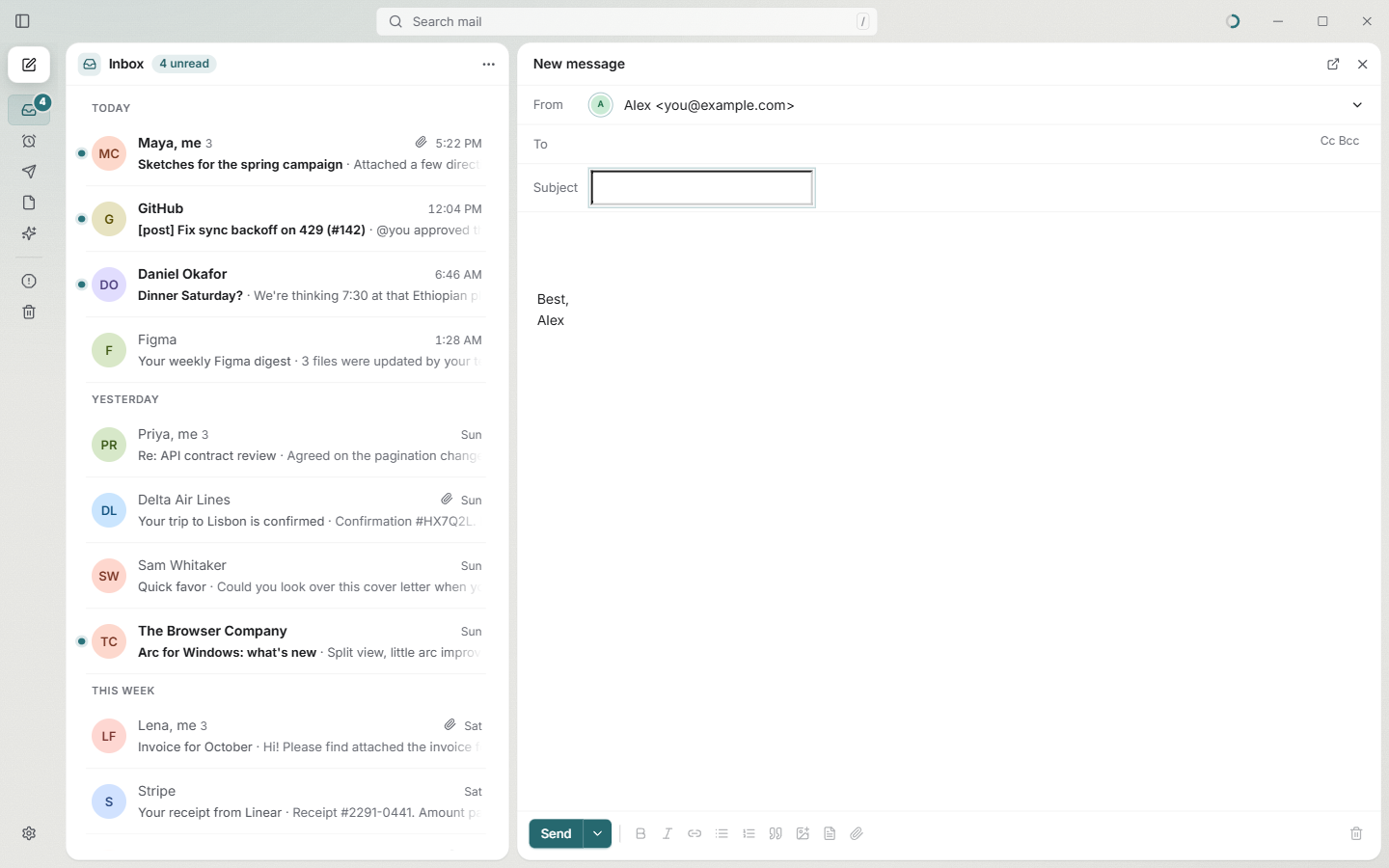Open settings gear in sidebar
1389x868 pixels.
click(29, 834)
